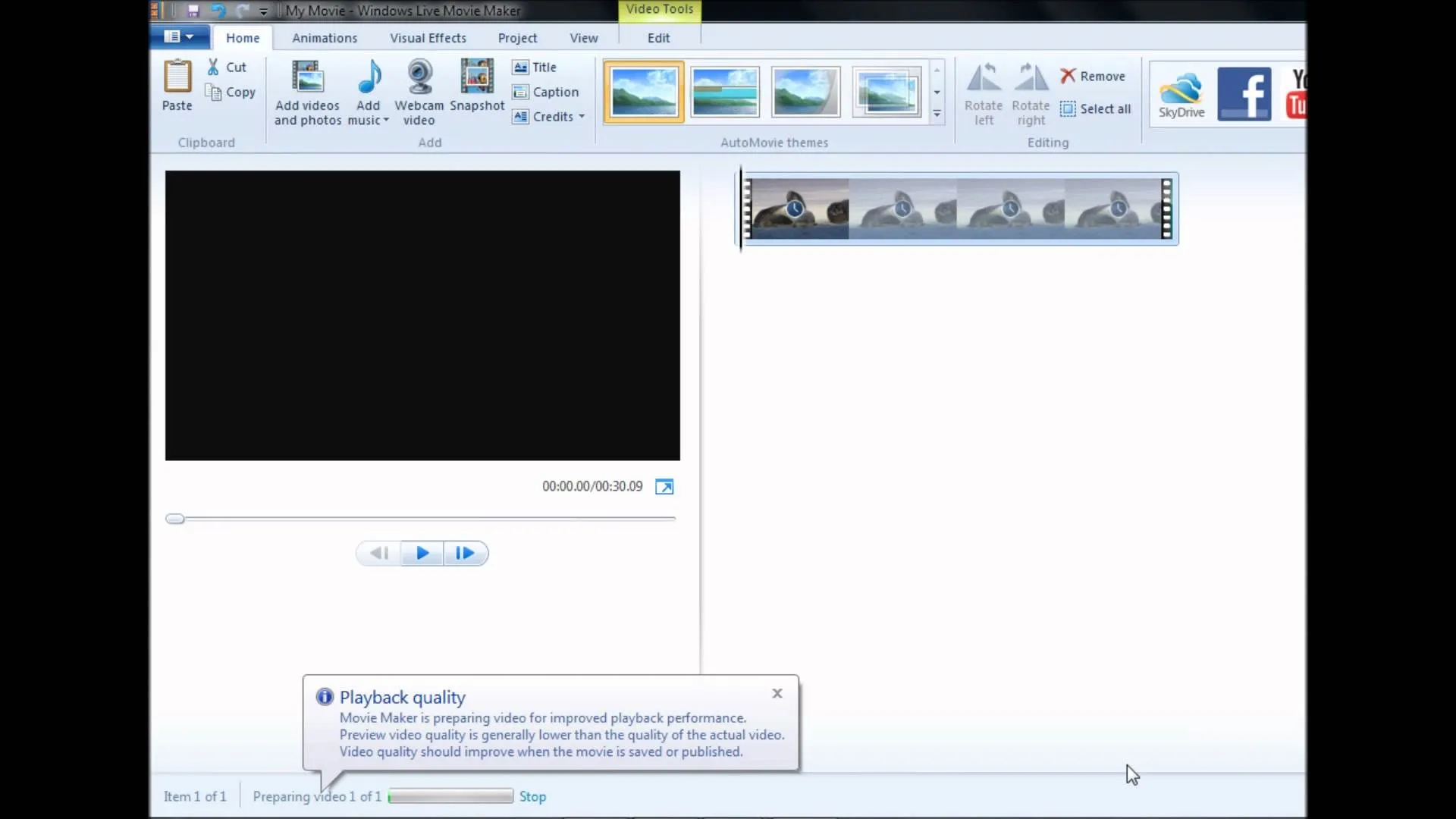Save project from quick access toolbar

pyautogui.click(x=193, y=11)
